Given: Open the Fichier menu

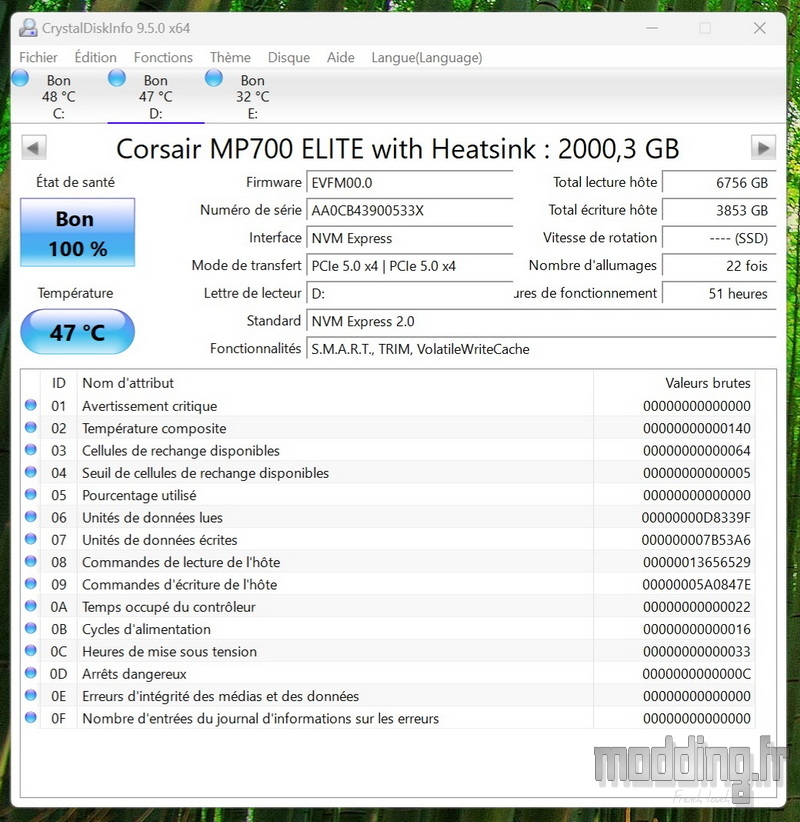Looking at the screenshot, I should pos(38,57).
